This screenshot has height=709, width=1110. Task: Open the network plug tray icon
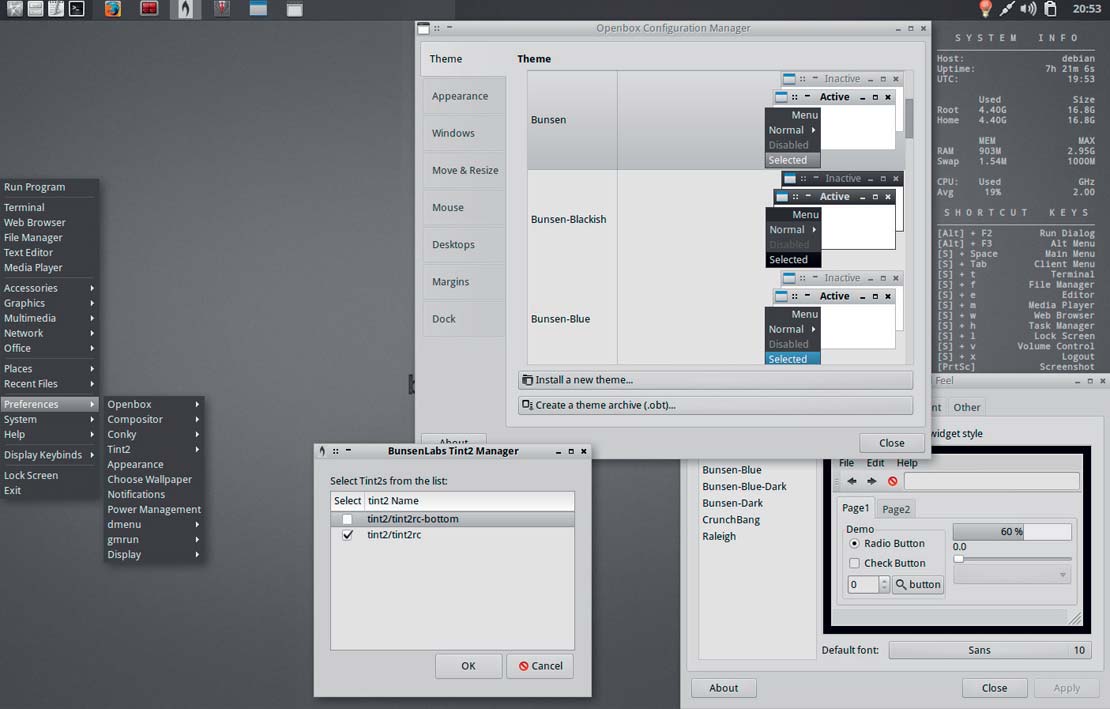click(x=1007, y=8)
